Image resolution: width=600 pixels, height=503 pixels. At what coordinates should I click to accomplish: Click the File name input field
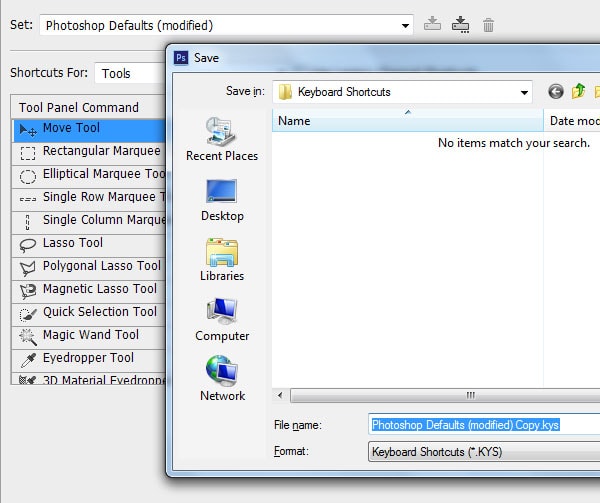tap(484, 425)
